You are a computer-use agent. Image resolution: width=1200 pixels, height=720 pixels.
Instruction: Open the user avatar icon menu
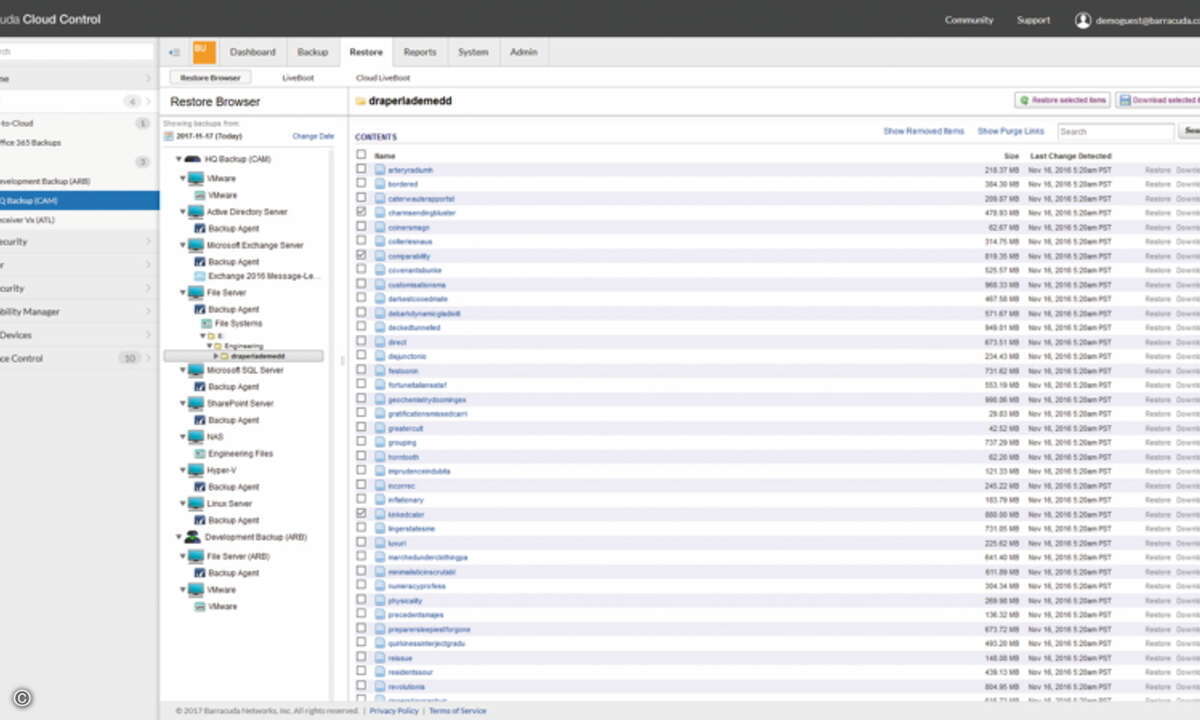(x=1083, y=20)
